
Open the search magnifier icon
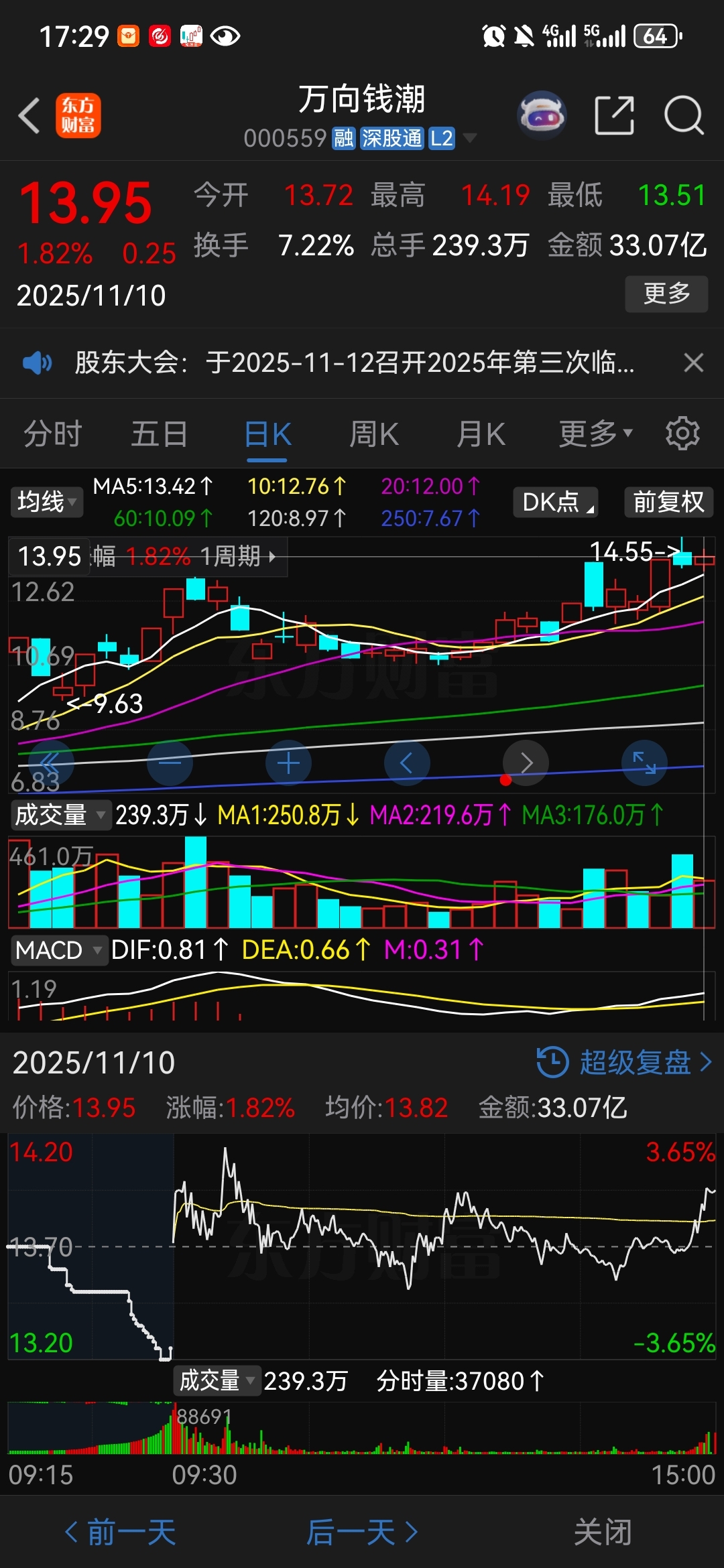tap(683, 115)
